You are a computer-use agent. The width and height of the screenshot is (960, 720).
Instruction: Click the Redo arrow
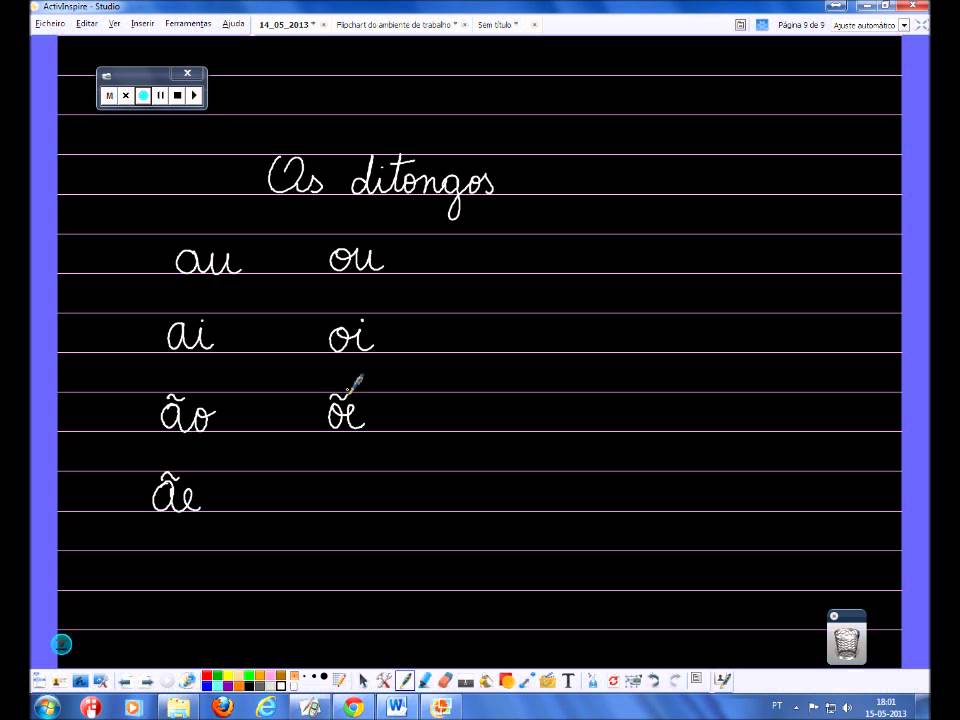tap(675, 680)
